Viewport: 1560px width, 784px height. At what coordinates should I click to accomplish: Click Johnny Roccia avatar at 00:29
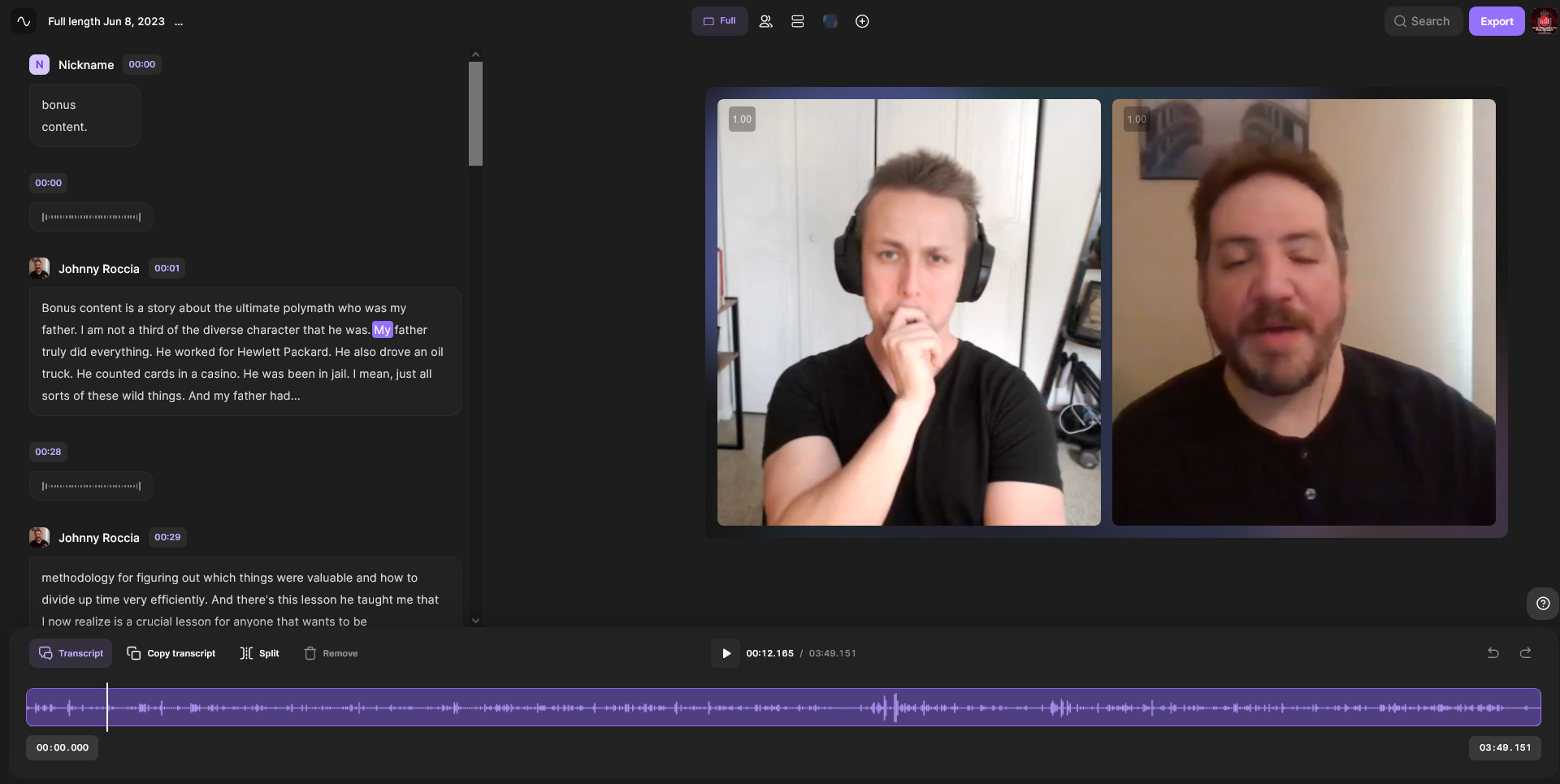click(39, 537)
